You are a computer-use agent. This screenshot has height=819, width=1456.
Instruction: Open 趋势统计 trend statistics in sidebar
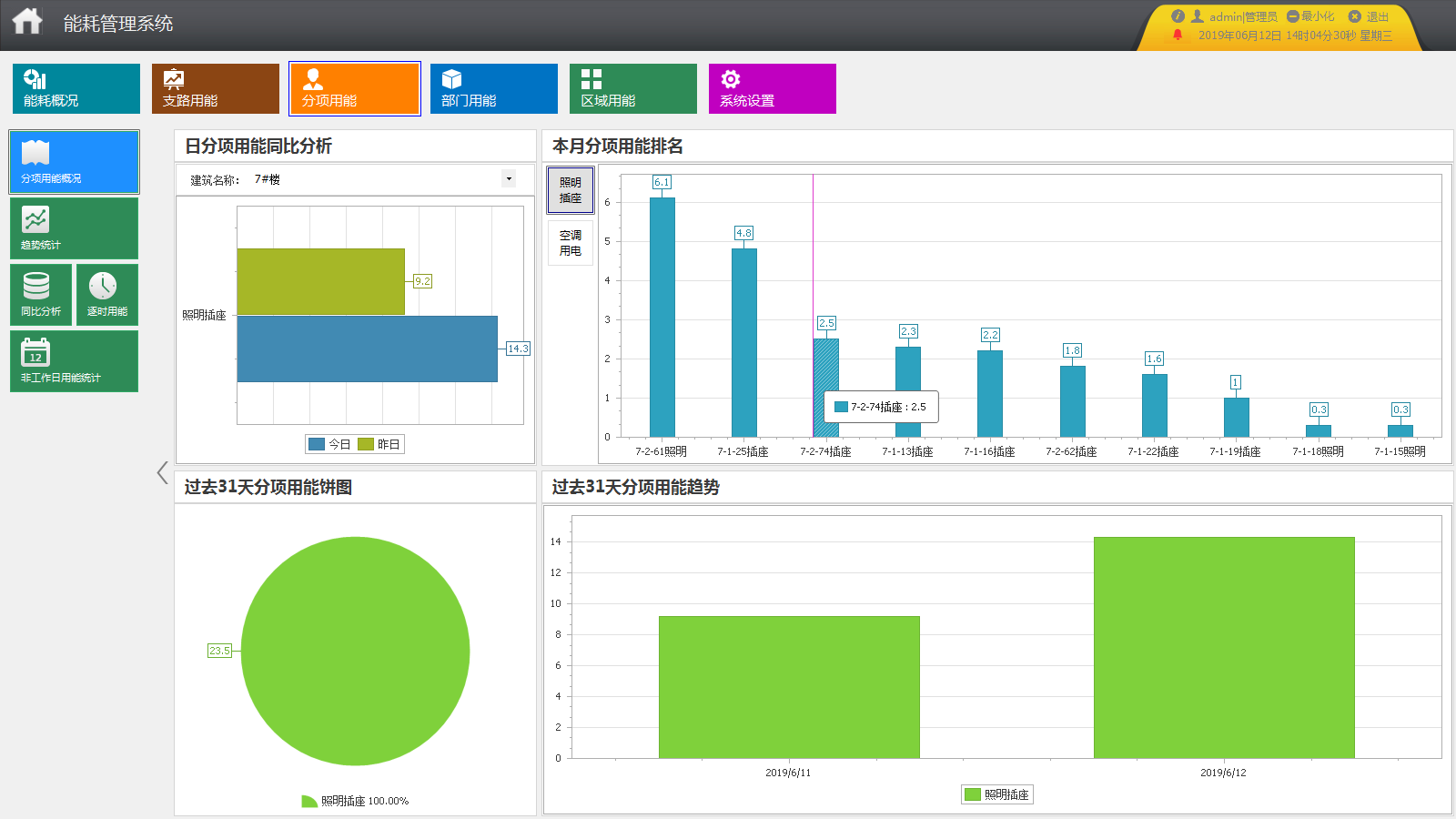point(74,228)
